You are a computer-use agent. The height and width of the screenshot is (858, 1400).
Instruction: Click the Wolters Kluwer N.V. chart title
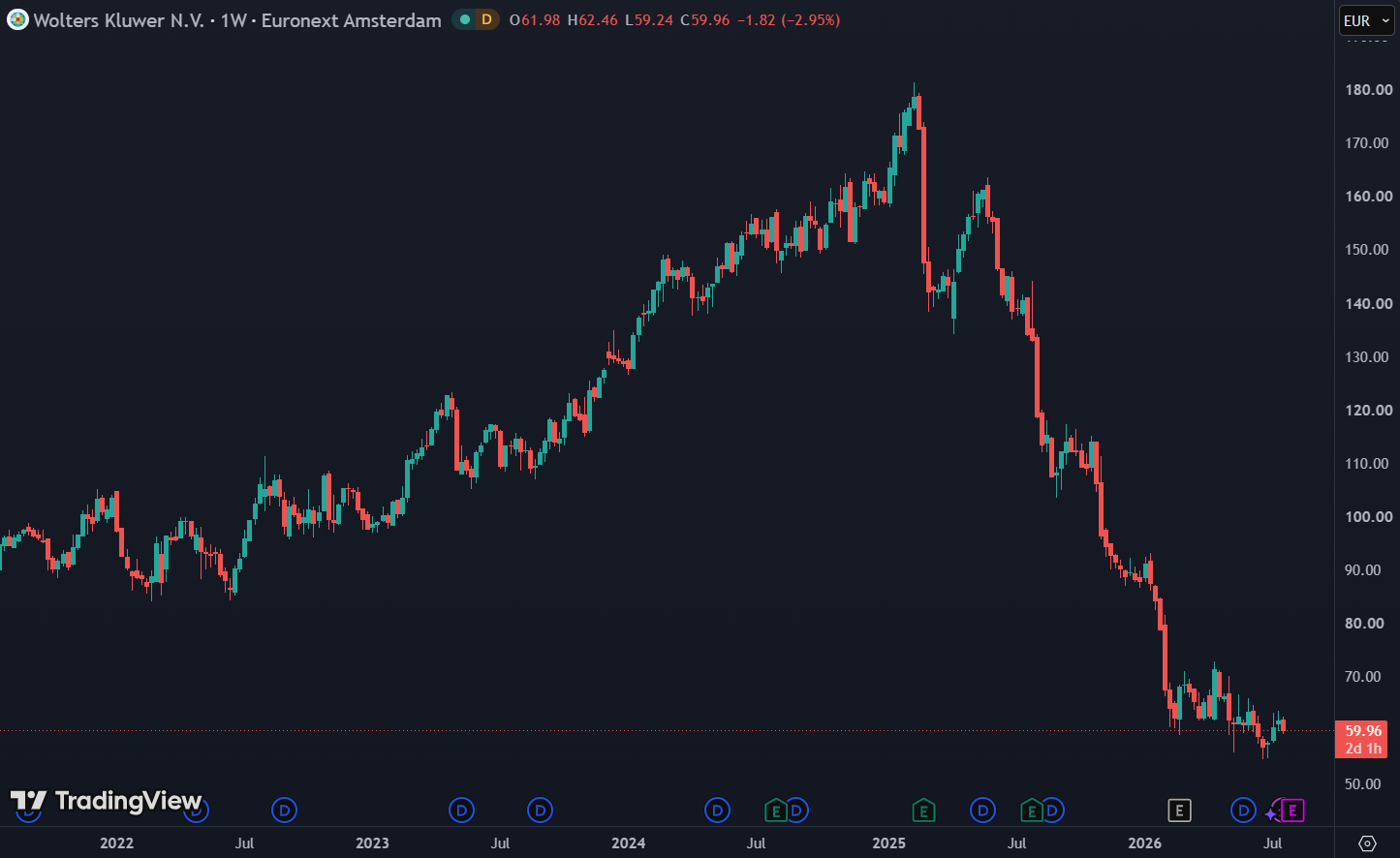pyautogui.click(x=237, y=19)
